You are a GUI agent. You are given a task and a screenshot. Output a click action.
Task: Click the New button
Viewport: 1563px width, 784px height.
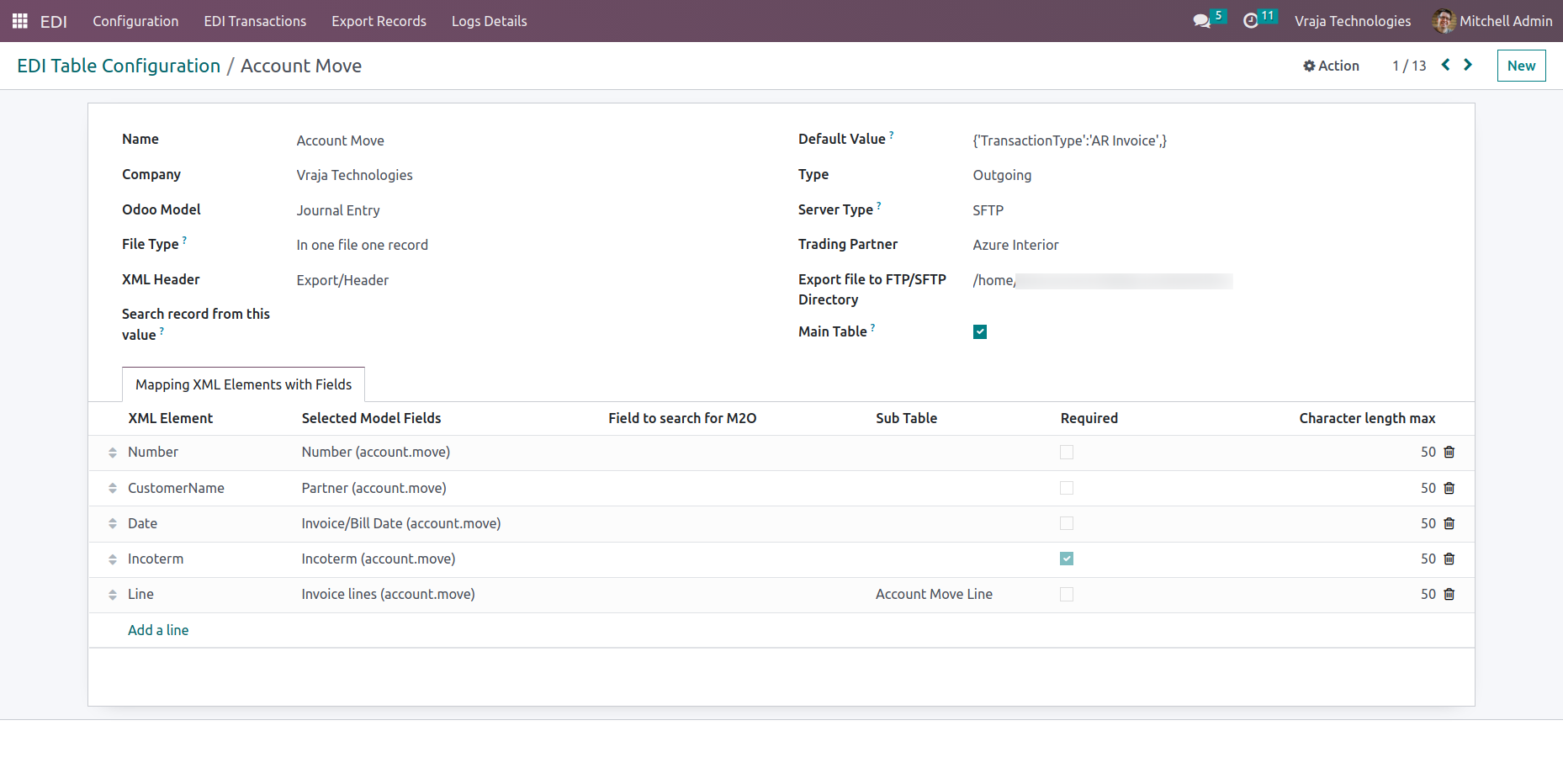pyautogui.click(x=1521, y=66)
